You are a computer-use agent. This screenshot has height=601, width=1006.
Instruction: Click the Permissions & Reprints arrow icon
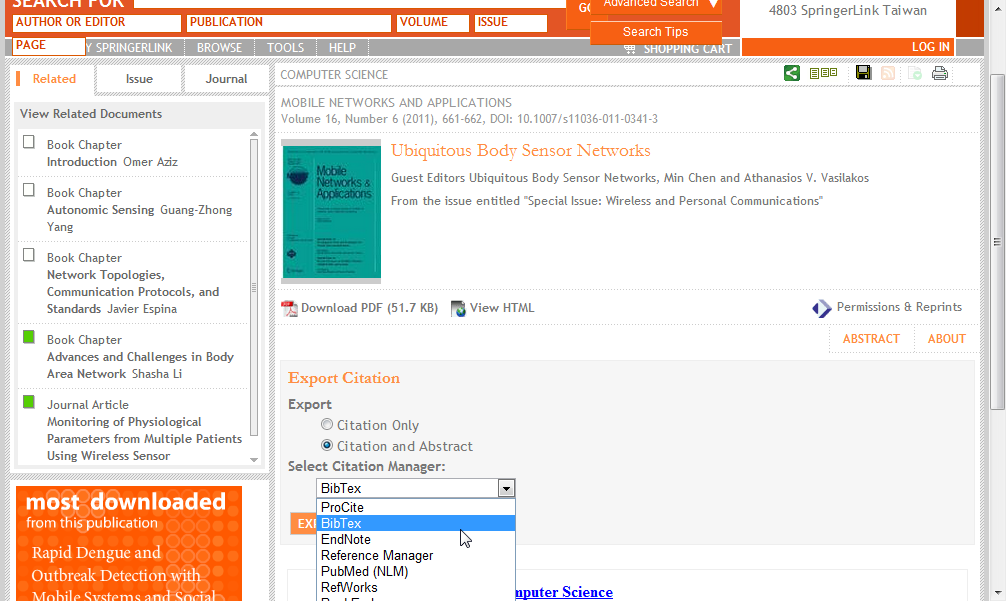822,309
